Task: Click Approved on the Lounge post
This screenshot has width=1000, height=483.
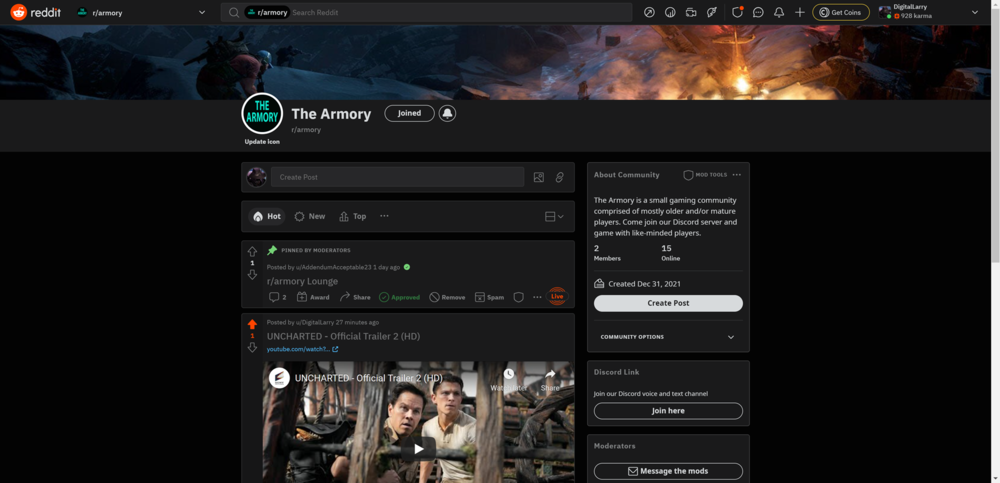Action: click(x=399, y=297)
